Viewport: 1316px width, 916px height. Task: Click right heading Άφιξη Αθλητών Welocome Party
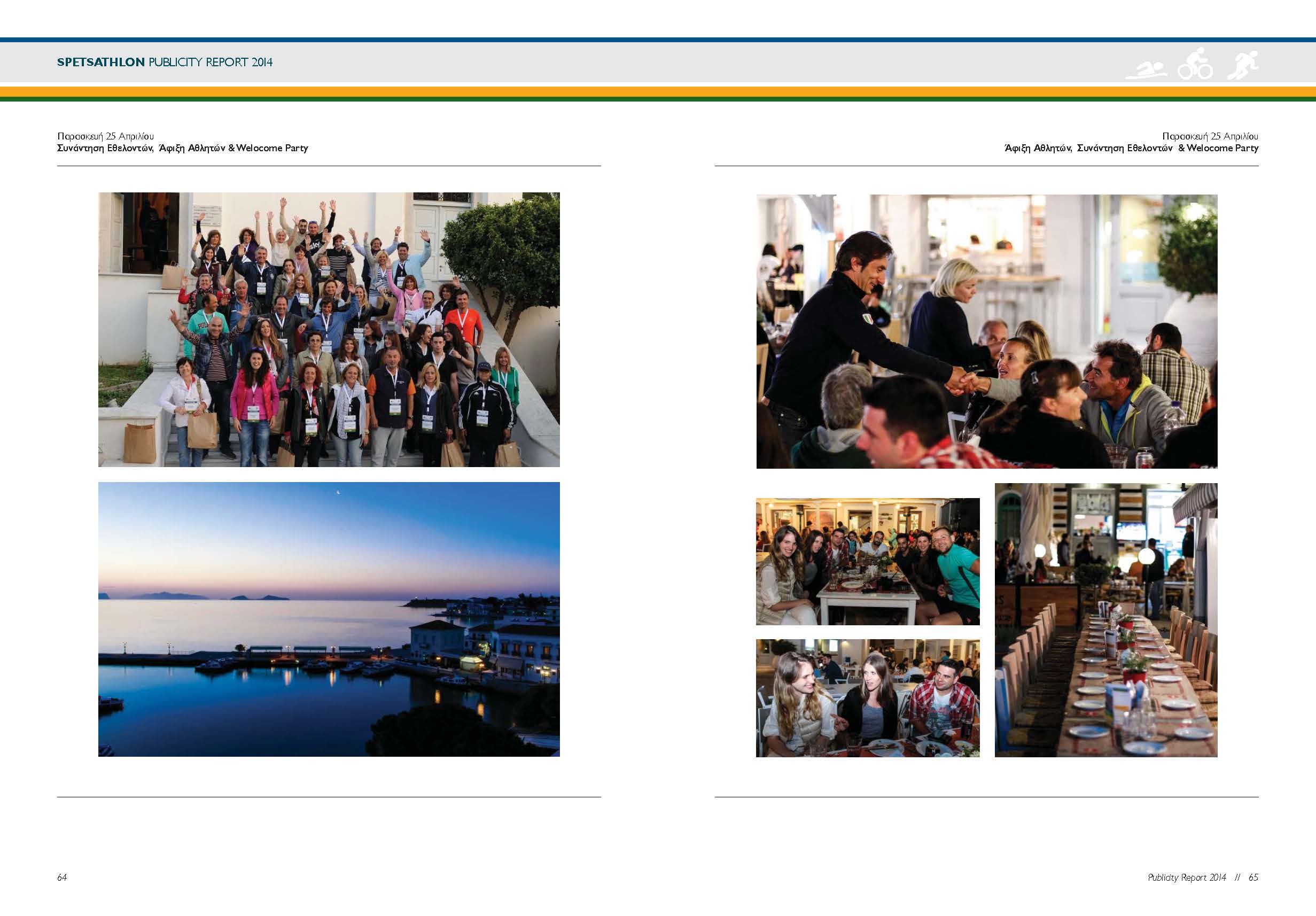pyautogui.click(x=1131, y=148)
